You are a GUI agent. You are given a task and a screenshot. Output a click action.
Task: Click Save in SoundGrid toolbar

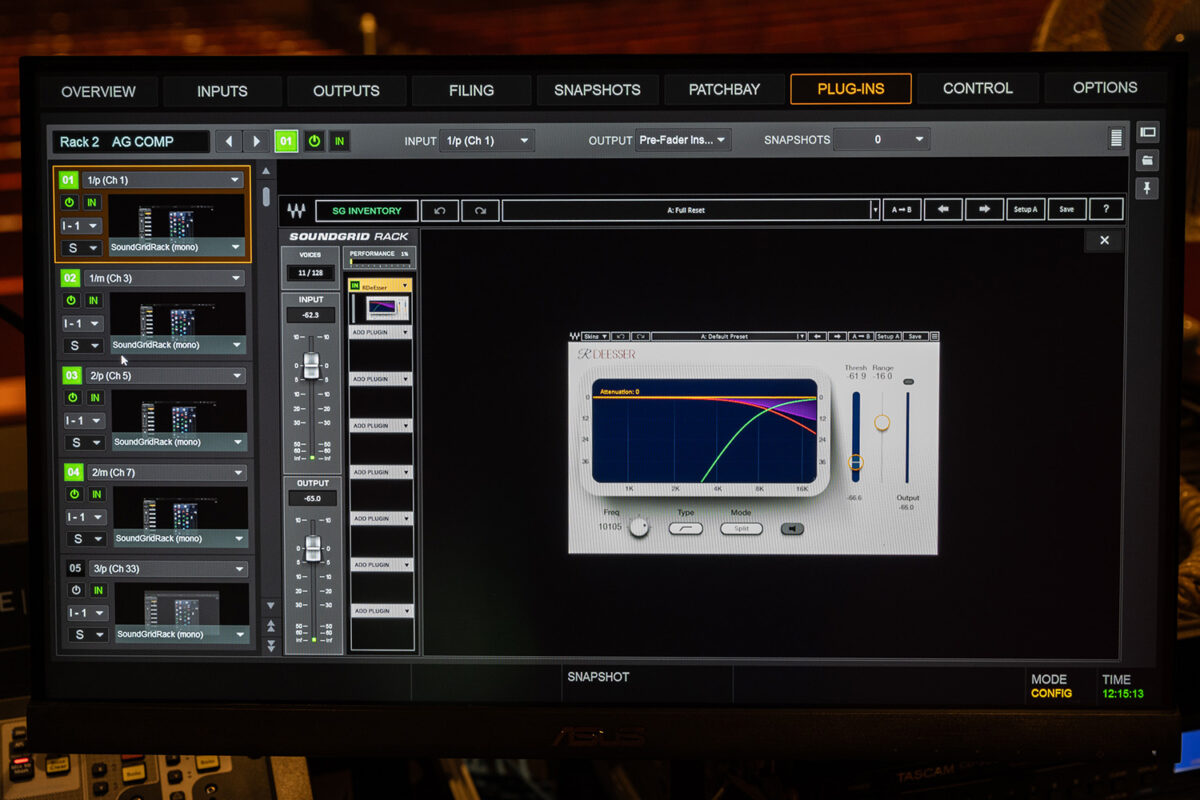1066,210
